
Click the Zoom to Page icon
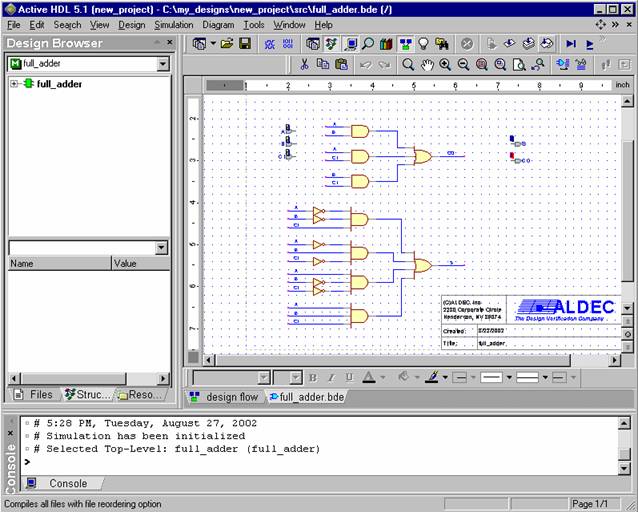pyautogui.click(x=519, y=64)
